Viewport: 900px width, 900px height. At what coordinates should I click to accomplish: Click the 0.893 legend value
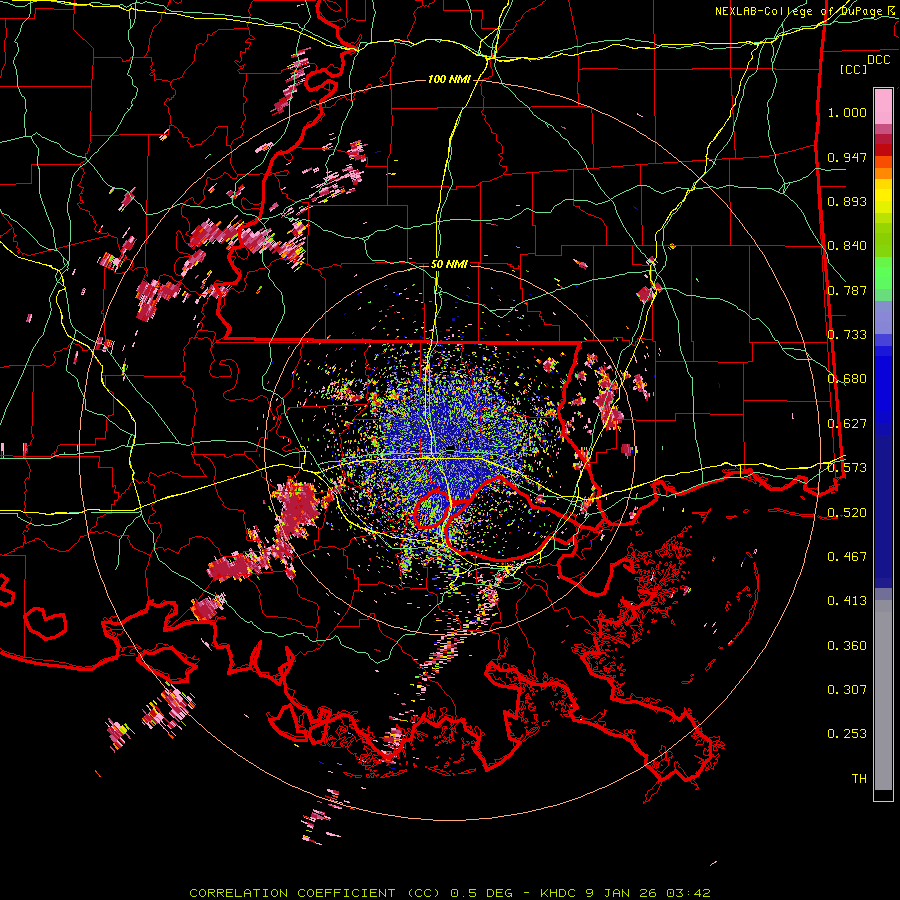(847, 201)
